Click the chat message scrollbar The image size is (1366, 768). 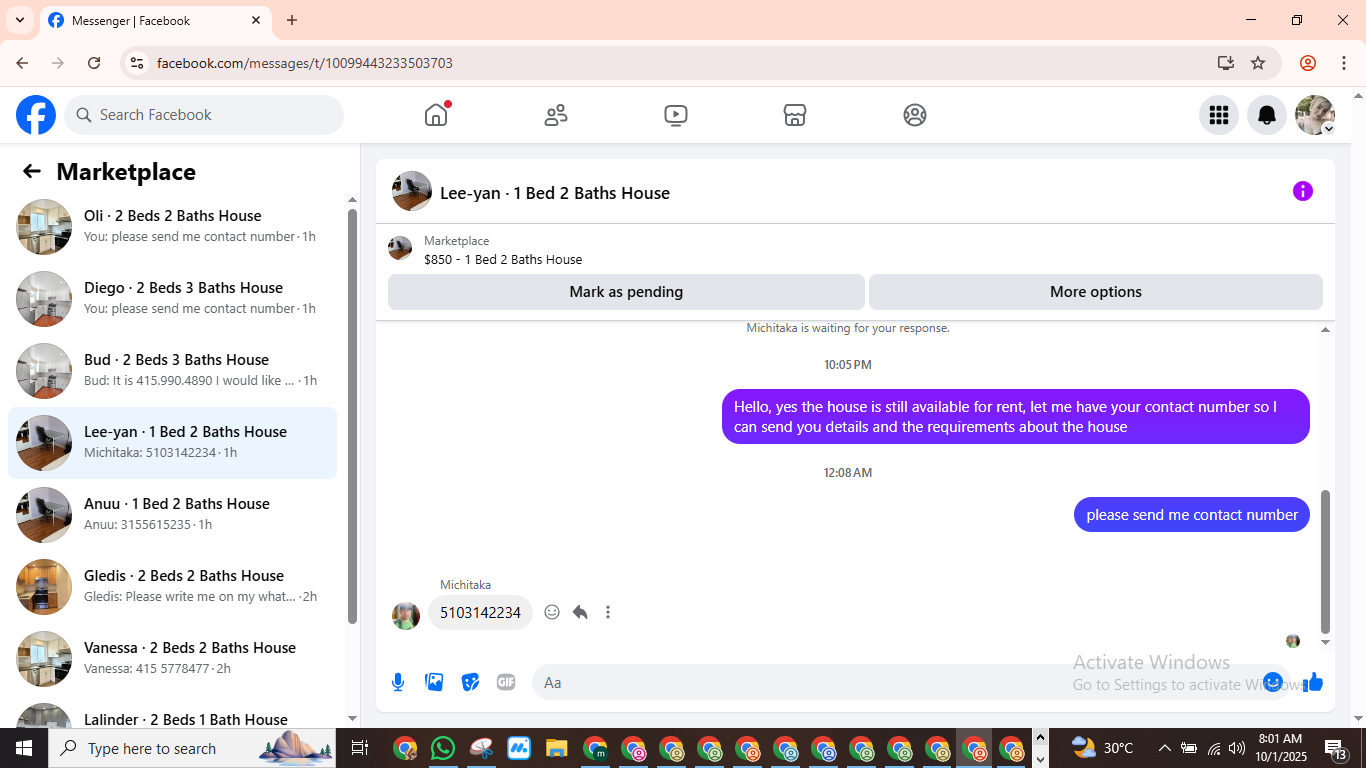coord(1326,562)
